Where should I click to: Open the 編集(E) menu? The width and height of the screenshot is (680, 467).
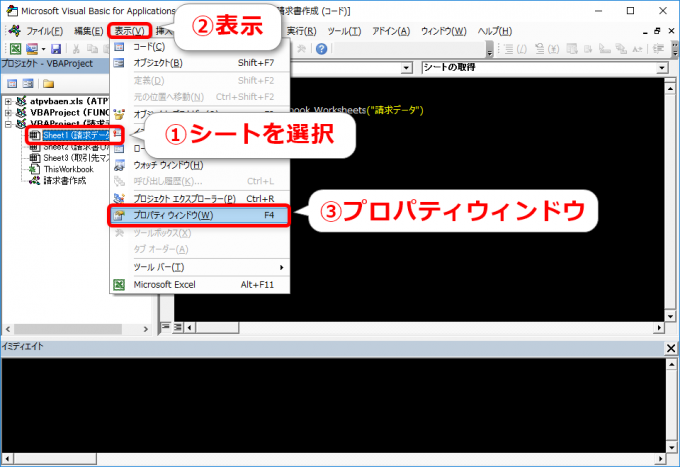(x=88, y=31)
